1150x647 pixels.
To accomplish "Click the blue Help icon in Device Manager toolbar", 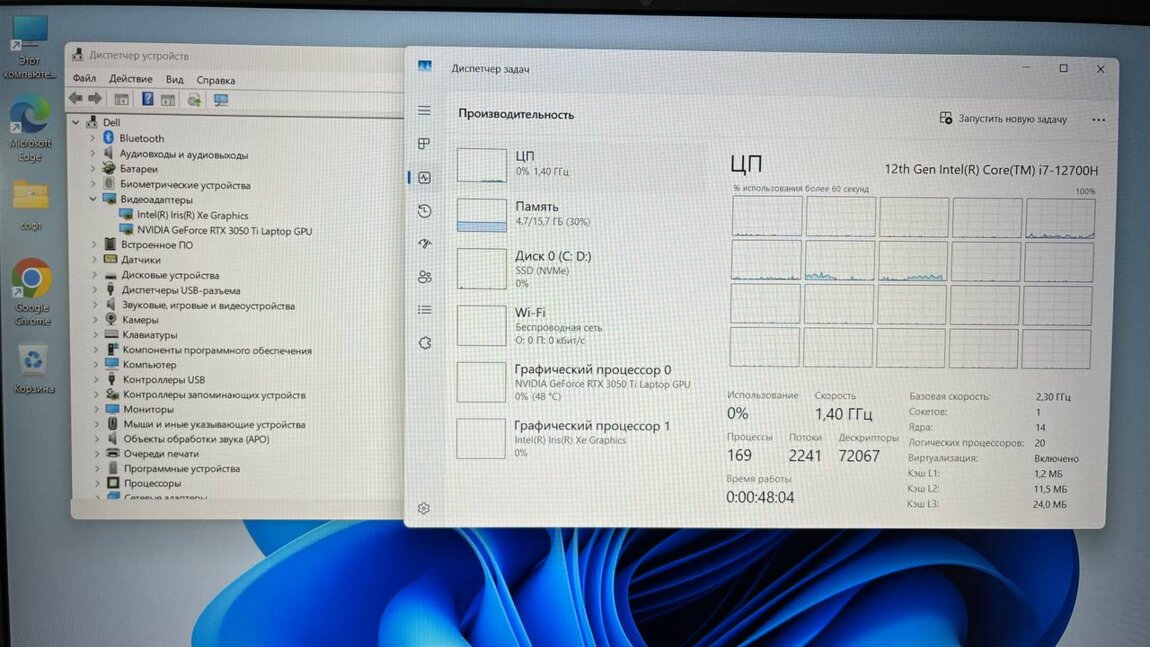I will (x=147, y=99).
